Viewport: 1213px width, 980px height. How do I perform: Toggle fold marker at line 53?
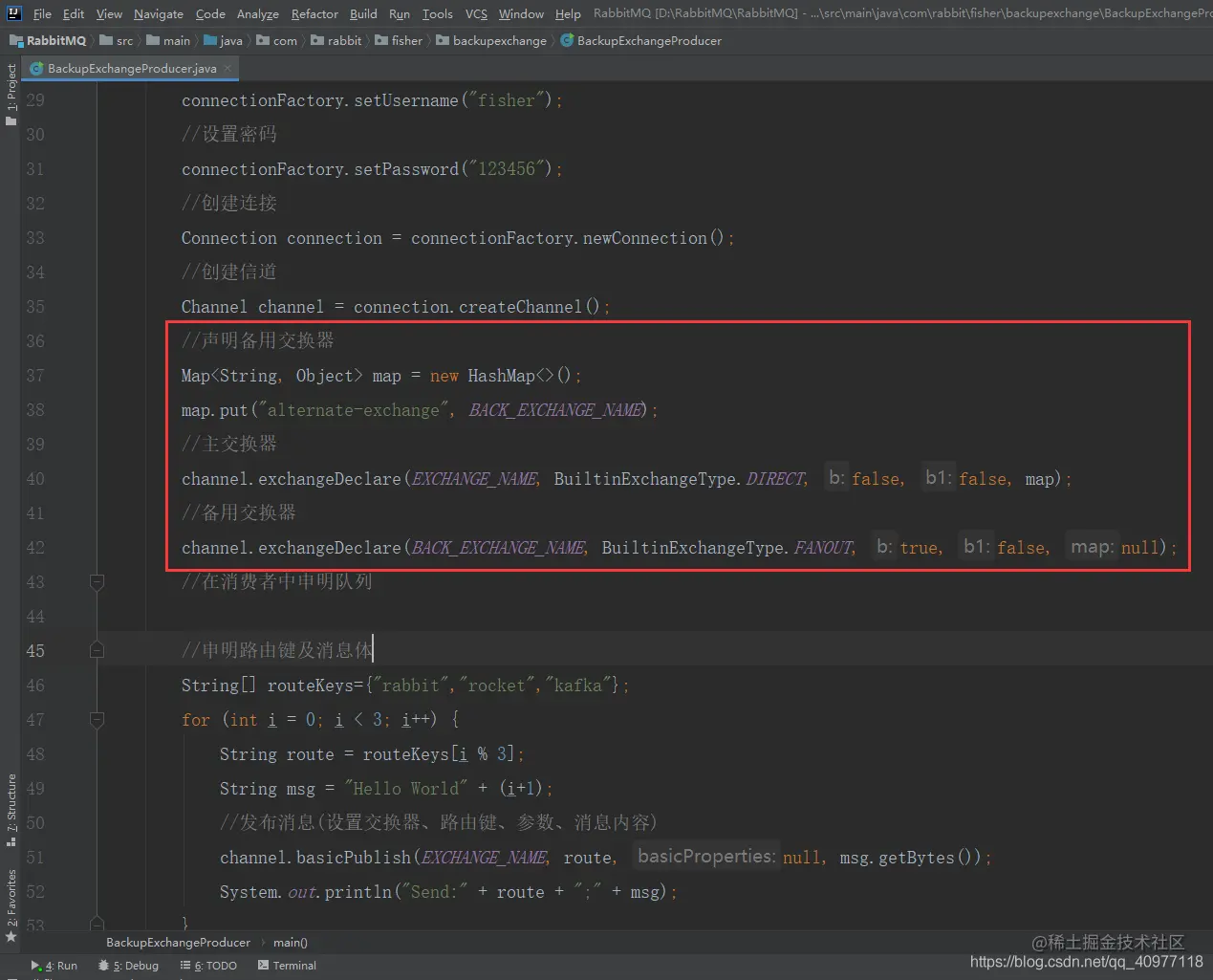point(97,924)
